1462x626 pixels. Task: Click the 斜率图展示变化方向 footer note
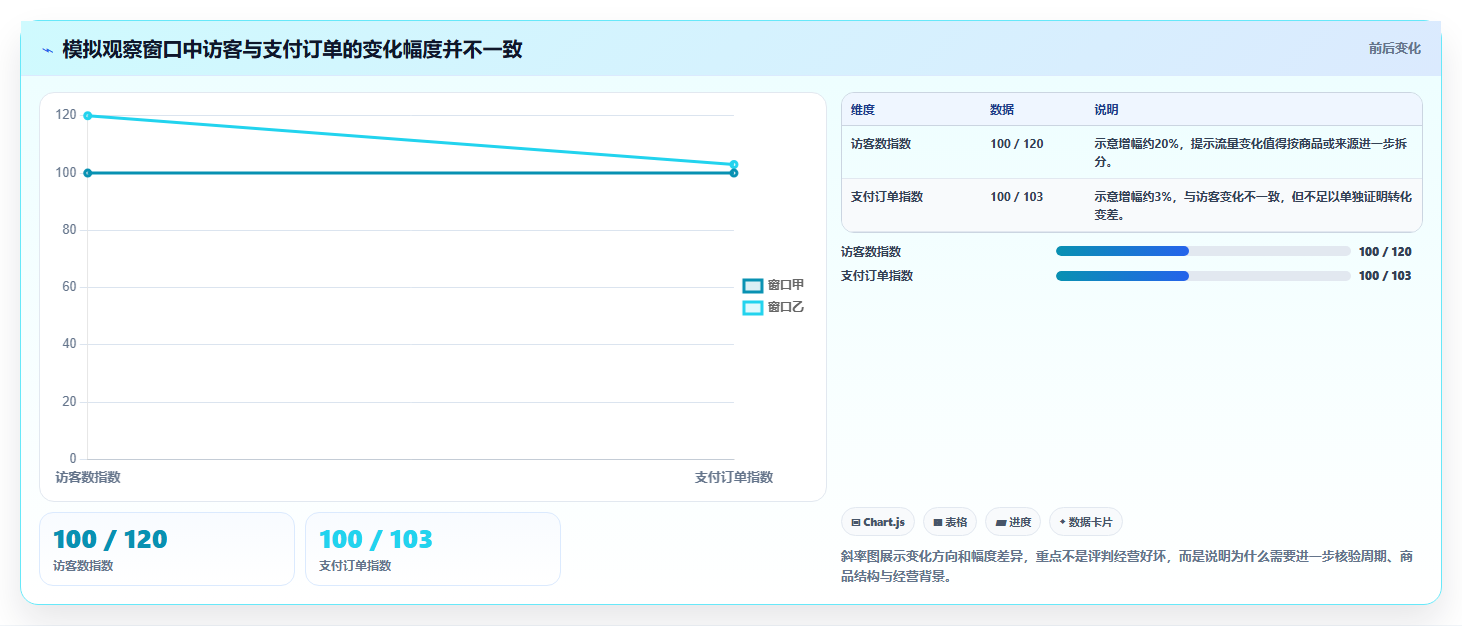[x=1127, y=566]
